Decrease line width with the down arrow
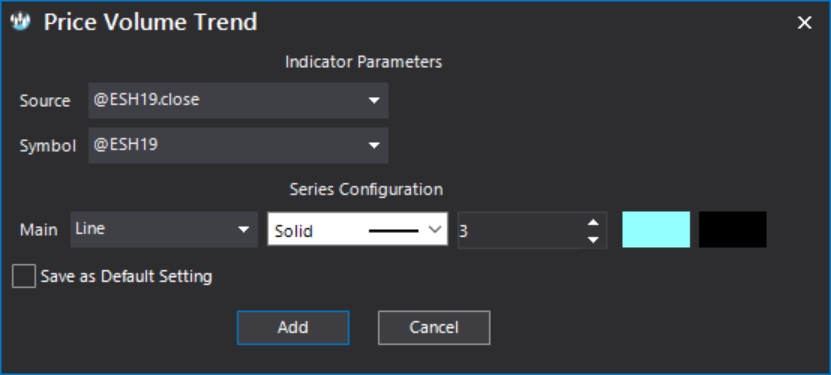This screenshot has height=375, width=831. point(594,239)
